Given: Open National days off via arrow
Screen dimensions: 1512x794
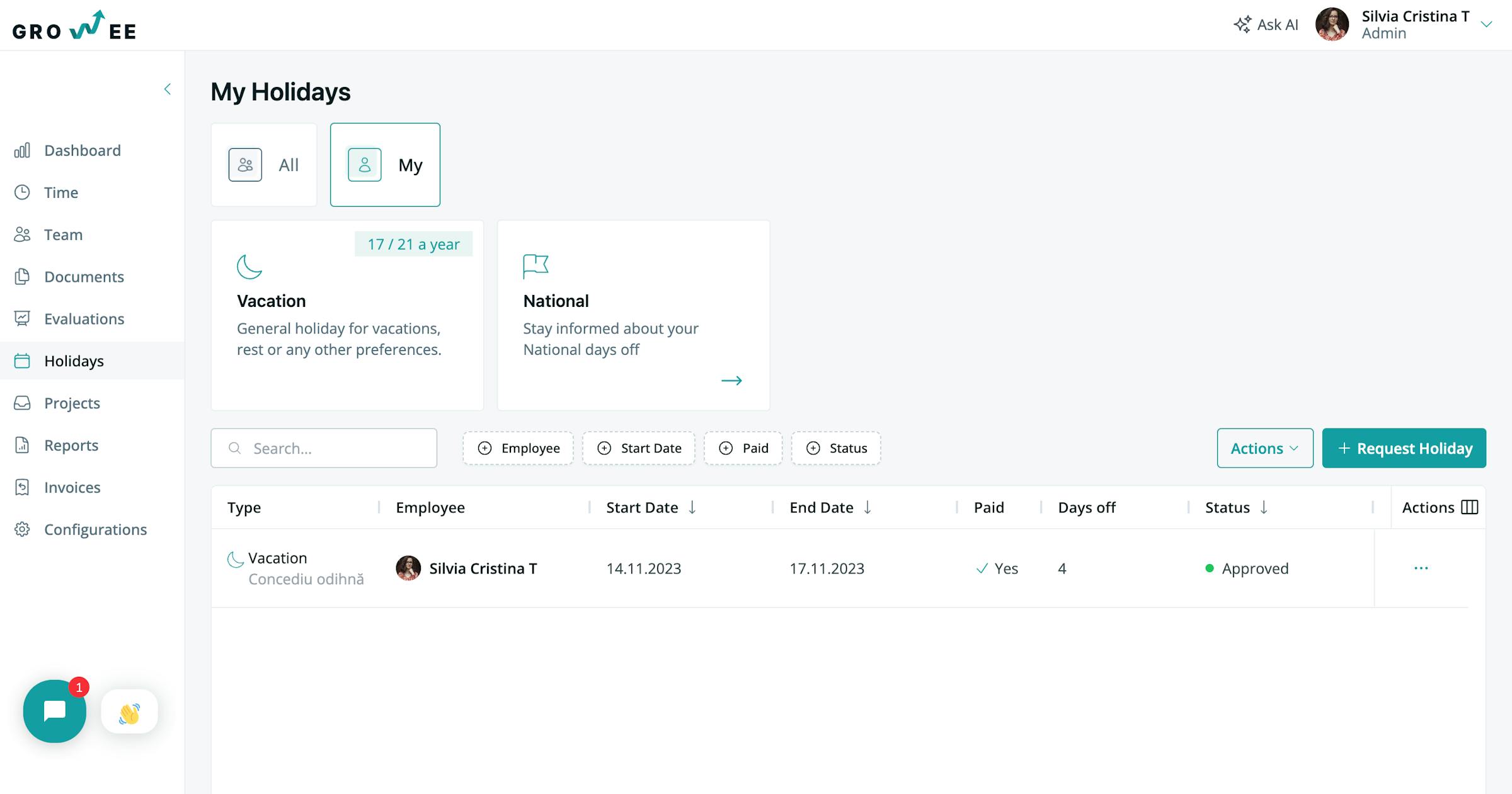Looking at the screenshot, I should click(x=731, y=381).
